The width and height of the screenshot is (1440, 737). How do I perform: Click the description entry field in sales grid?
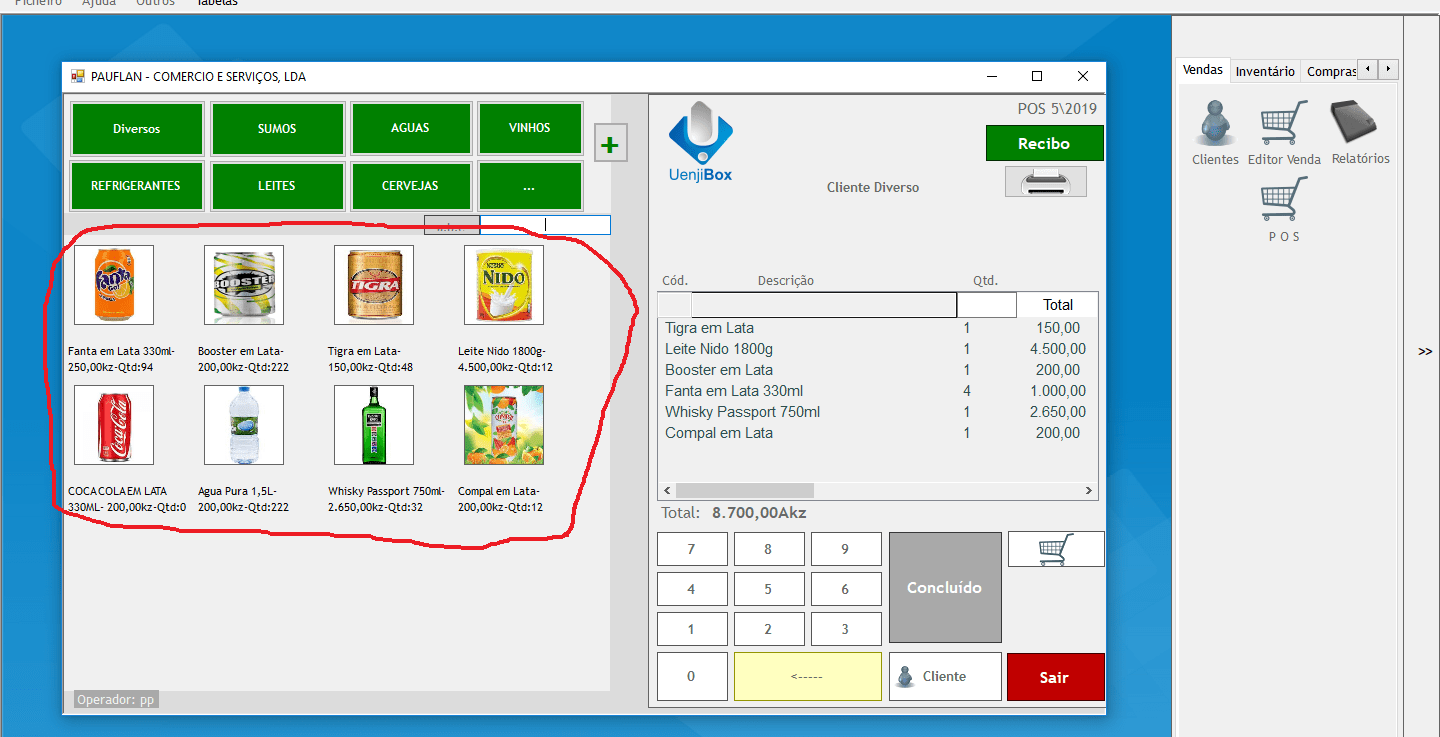(824, 305)
